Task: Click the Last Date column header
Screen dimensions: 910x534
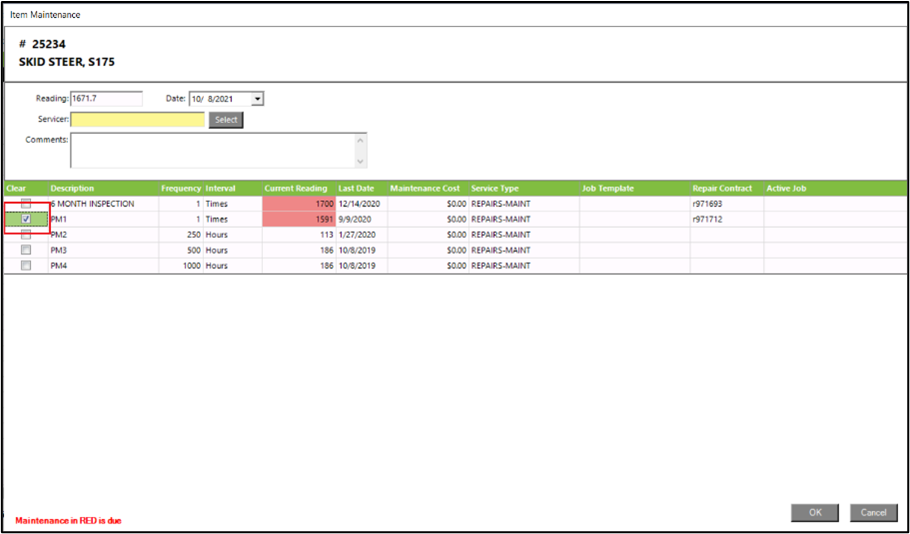Action: click(x=356, y=188)
